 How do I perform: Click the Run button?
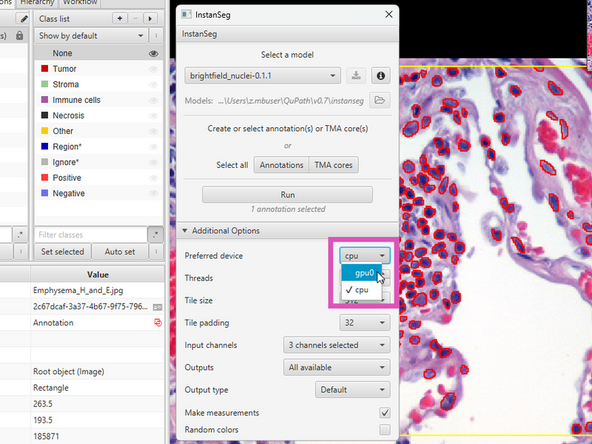click(287, 194)
